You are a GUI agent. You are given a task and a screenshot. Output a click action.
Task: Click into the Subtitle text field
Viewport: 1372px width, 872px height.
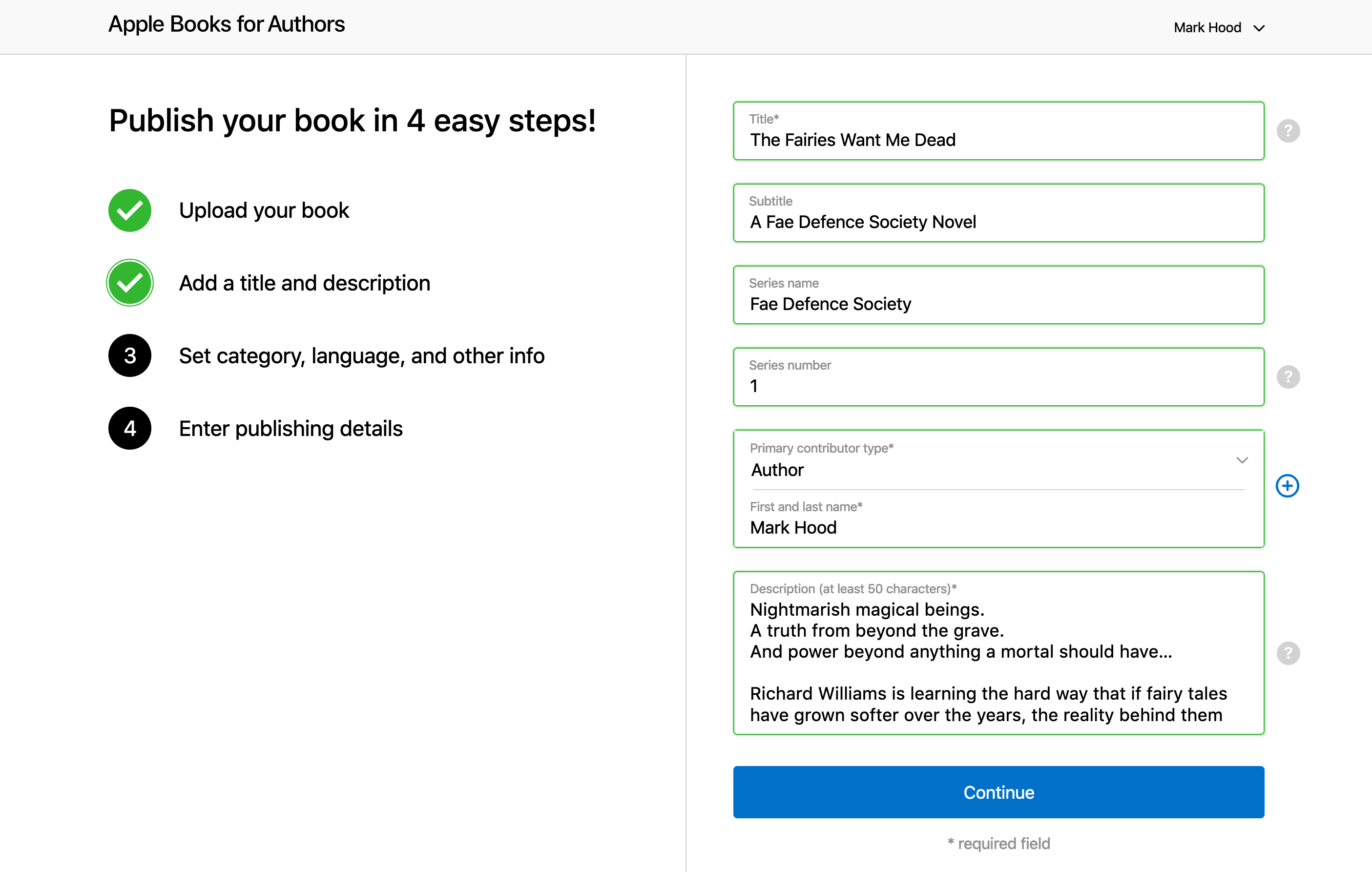tap(998, 222)
